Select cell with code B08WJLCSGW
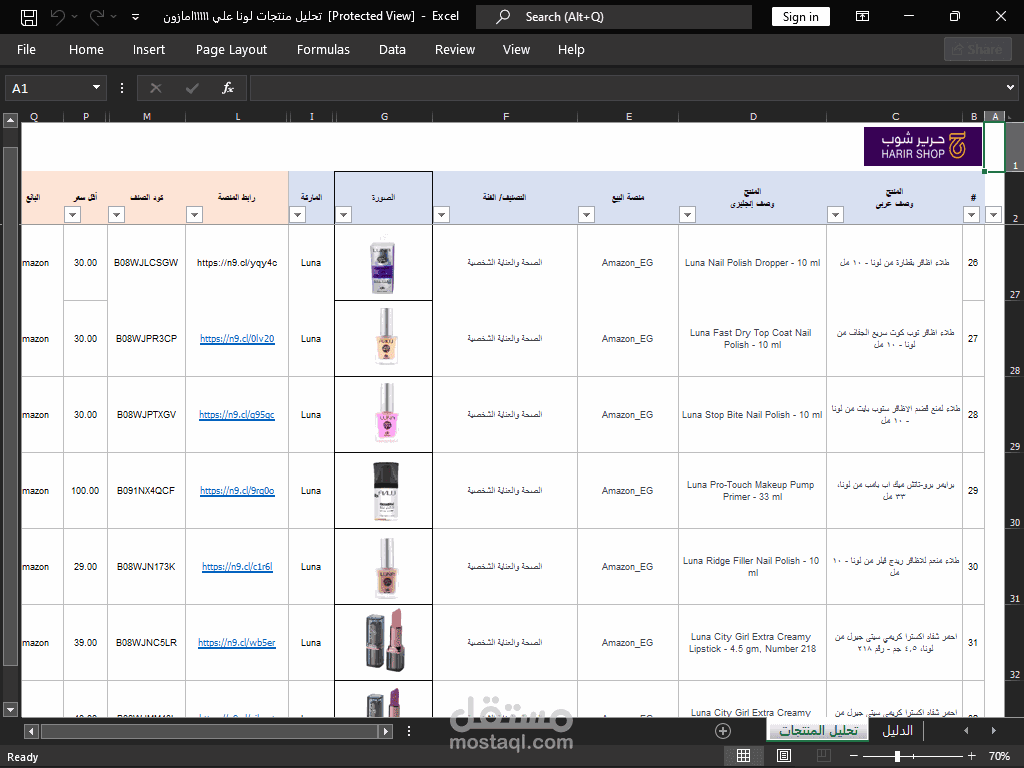The image size is (1024, 768). [x=146, y=263]
